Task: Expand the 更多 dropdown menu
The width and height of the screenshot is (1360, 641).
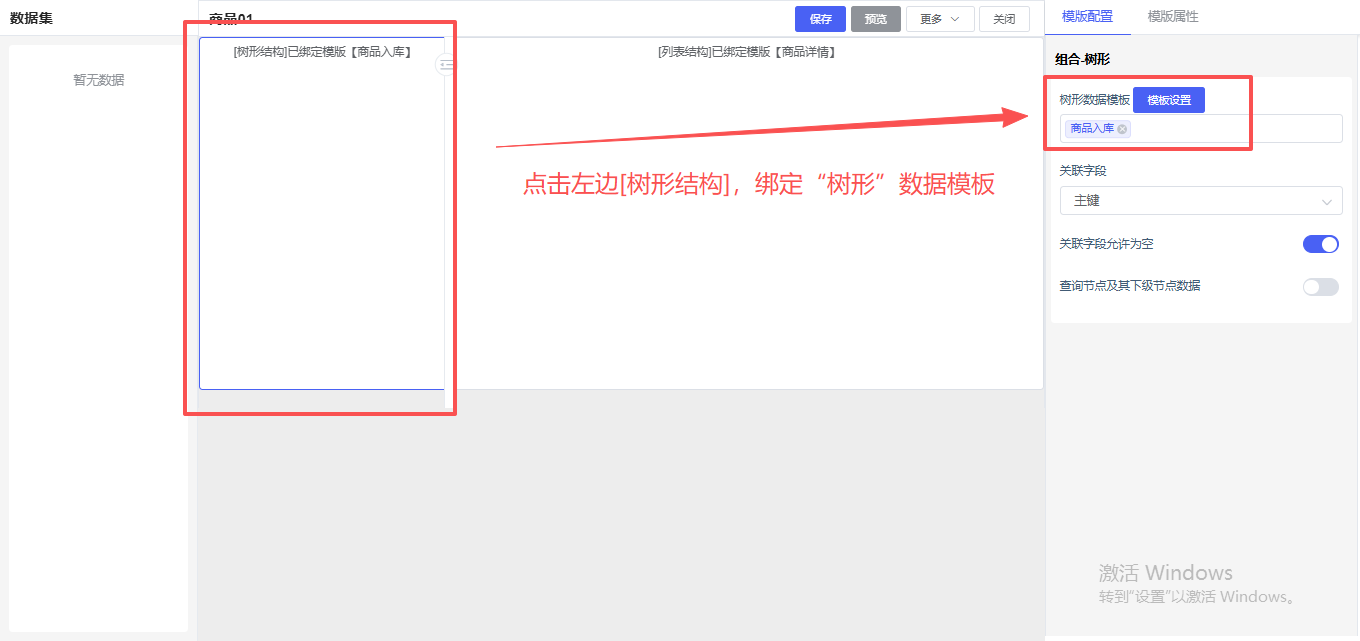Action: [939, 19]
